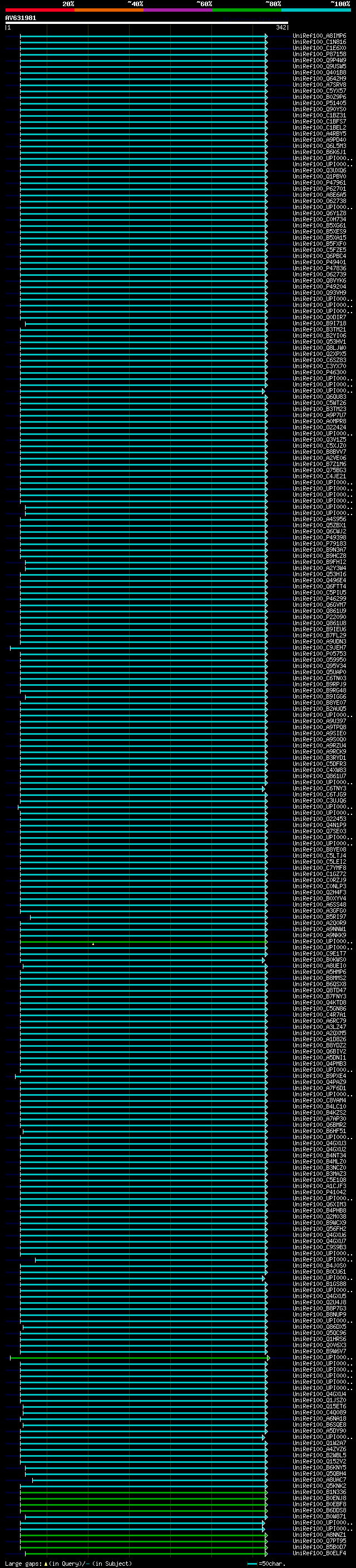Select hit label UniRef100_Q401B8
The width and height of the screenshot is (356, 1568).
319,72
